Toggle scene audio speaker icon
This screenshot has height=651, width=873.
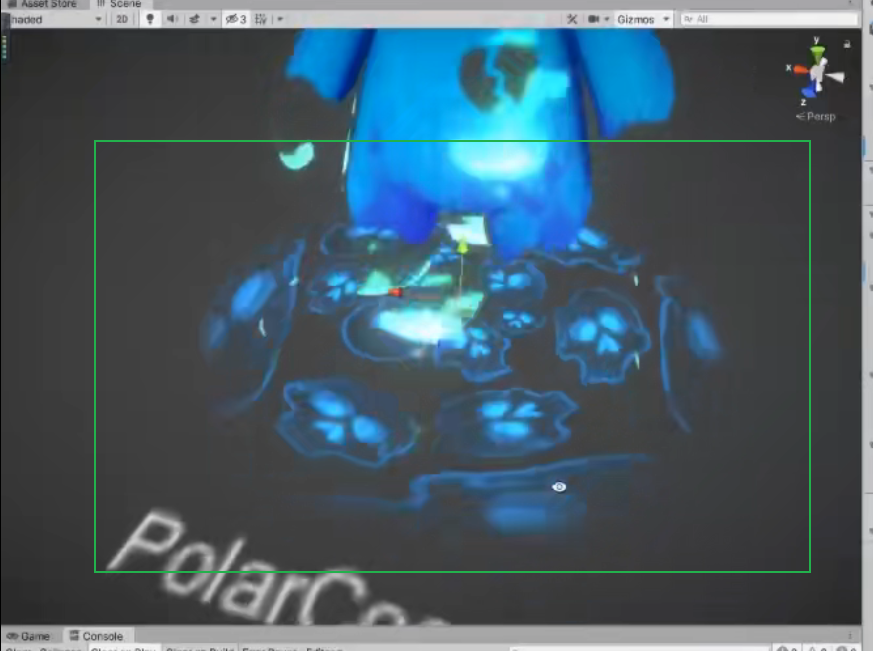coord(172,19)
